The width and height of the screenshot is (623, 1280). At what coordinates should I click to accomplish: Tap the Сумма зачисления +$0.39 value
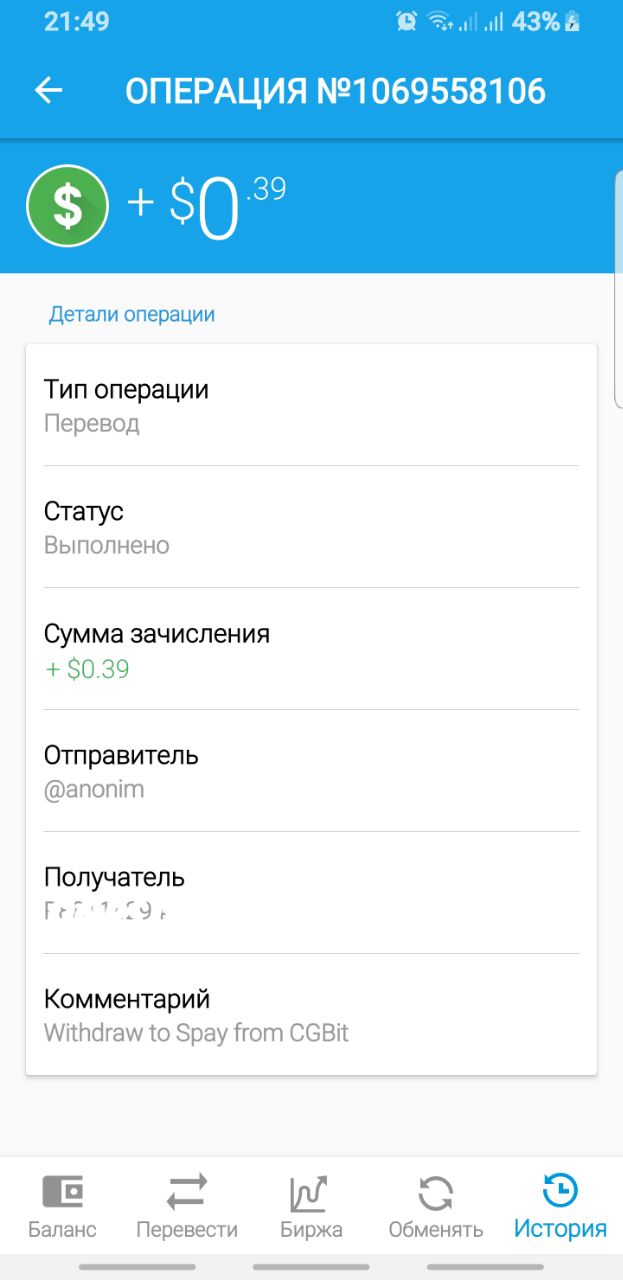(x=88, y=669)
